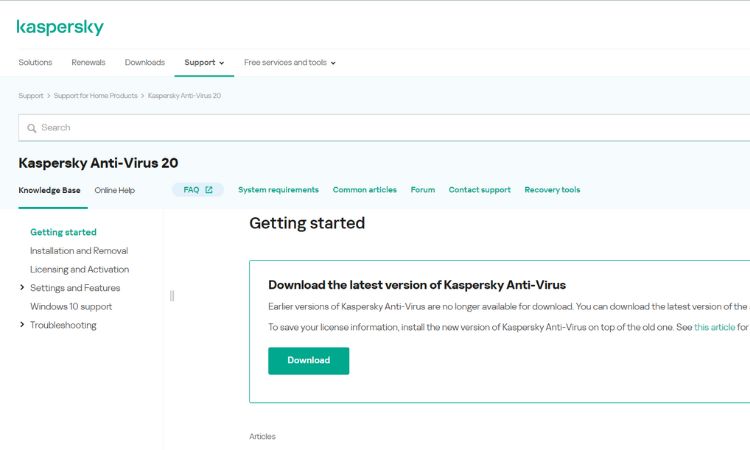Open Contact support link
Screen dimensions: 750x450
480,190
